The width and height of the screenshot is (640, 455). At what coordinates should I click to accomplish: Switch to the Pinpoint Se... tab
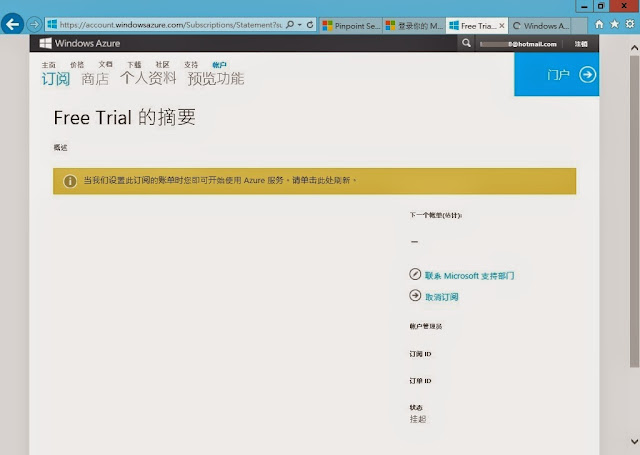pyautogui.click(x=351, y=26)
